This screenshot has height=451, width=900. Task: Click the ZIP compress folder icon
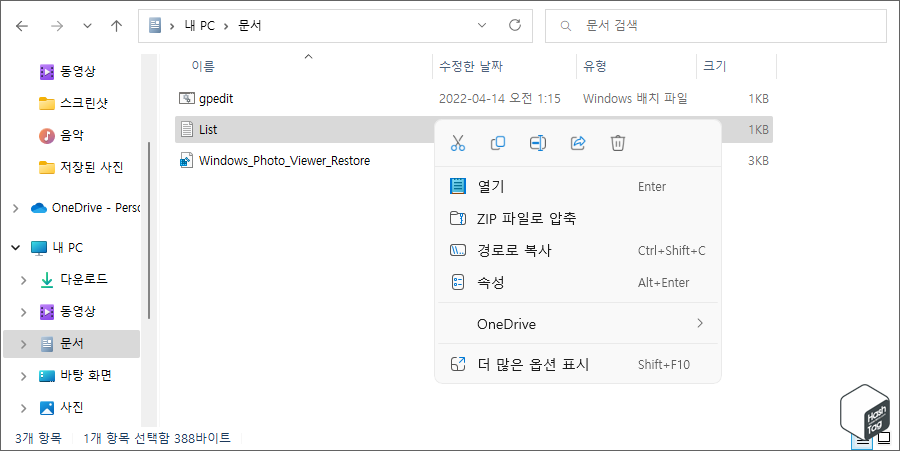click(457, 219)
